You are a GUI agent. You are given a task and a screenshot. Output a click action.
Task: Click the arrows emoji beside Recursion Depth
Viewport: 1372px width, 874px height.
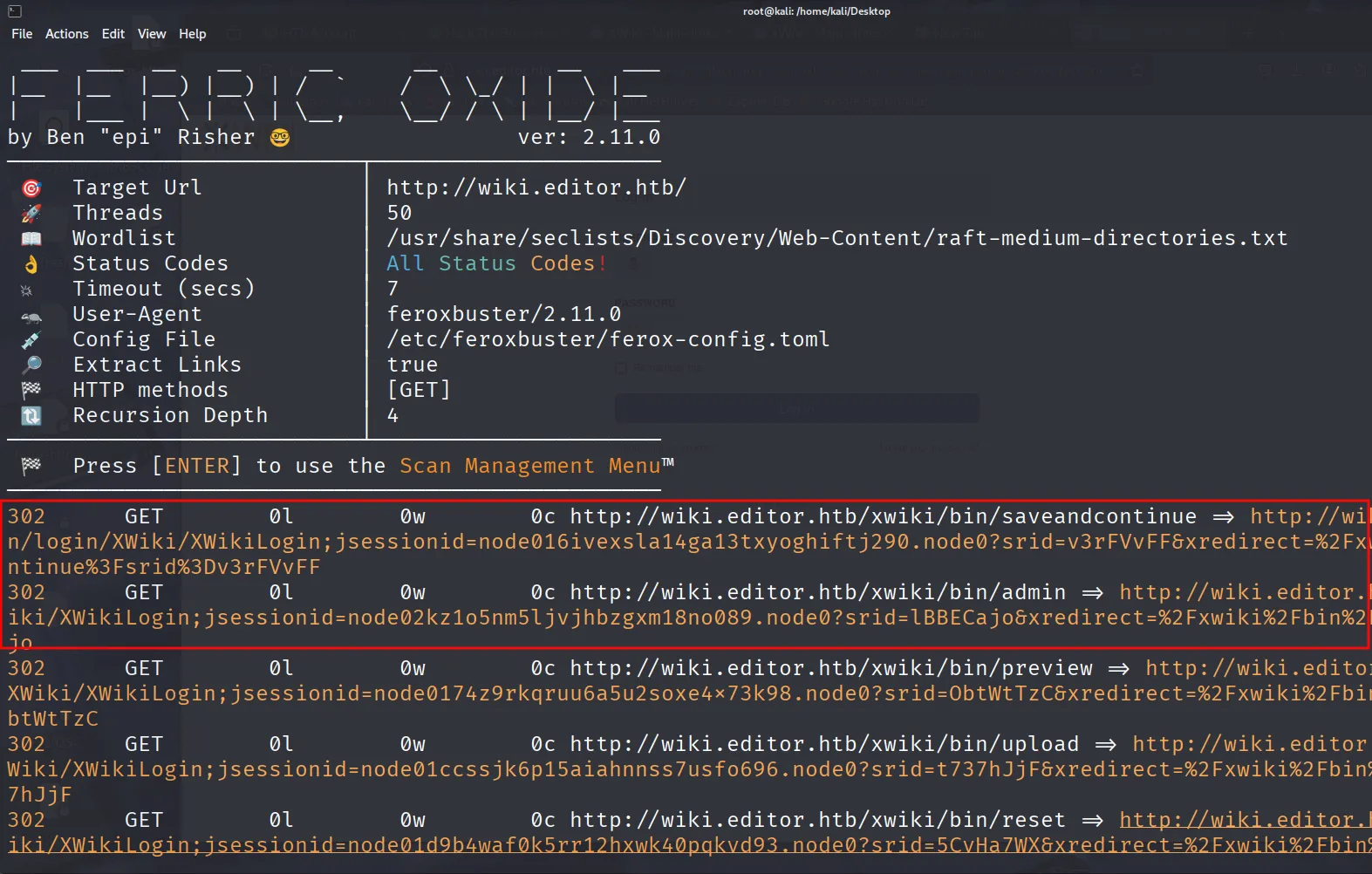[31, 416]
